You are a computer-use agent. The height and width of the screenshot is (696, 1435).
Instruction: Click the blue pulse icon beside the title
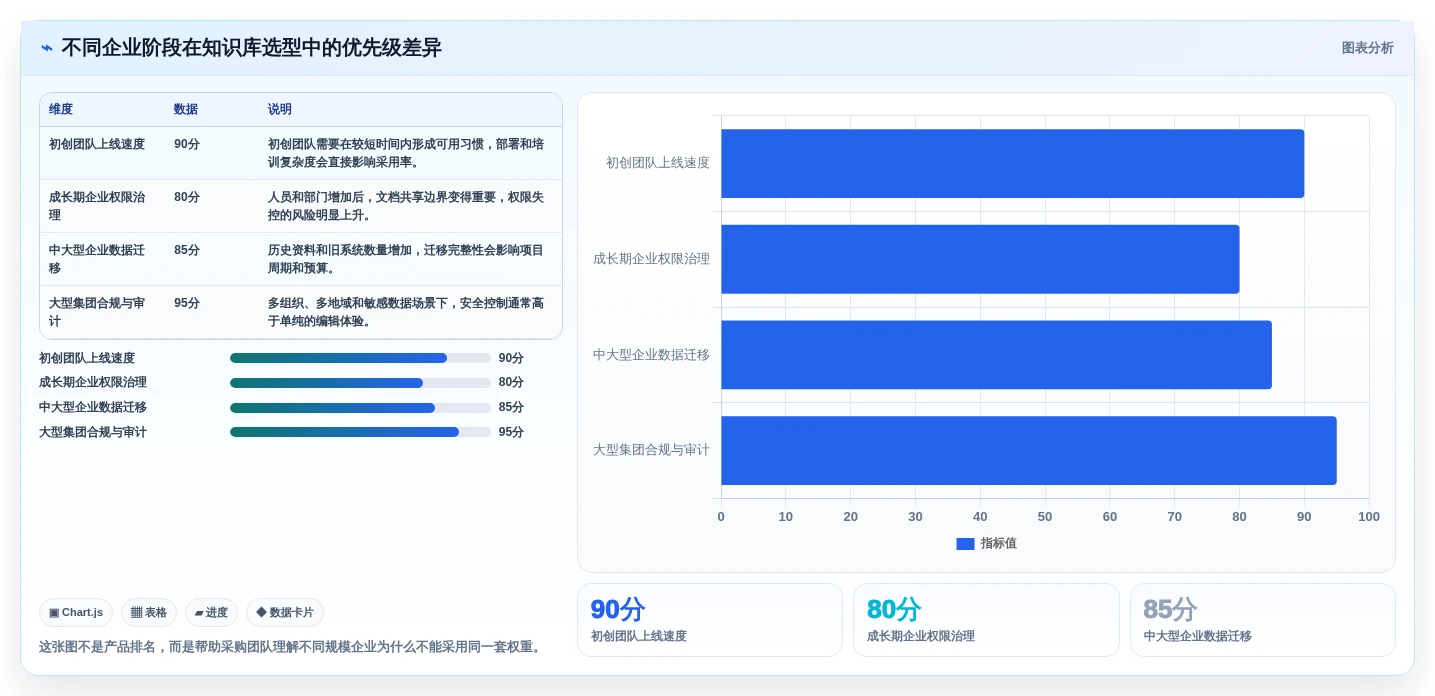click(x=47, y=48)
